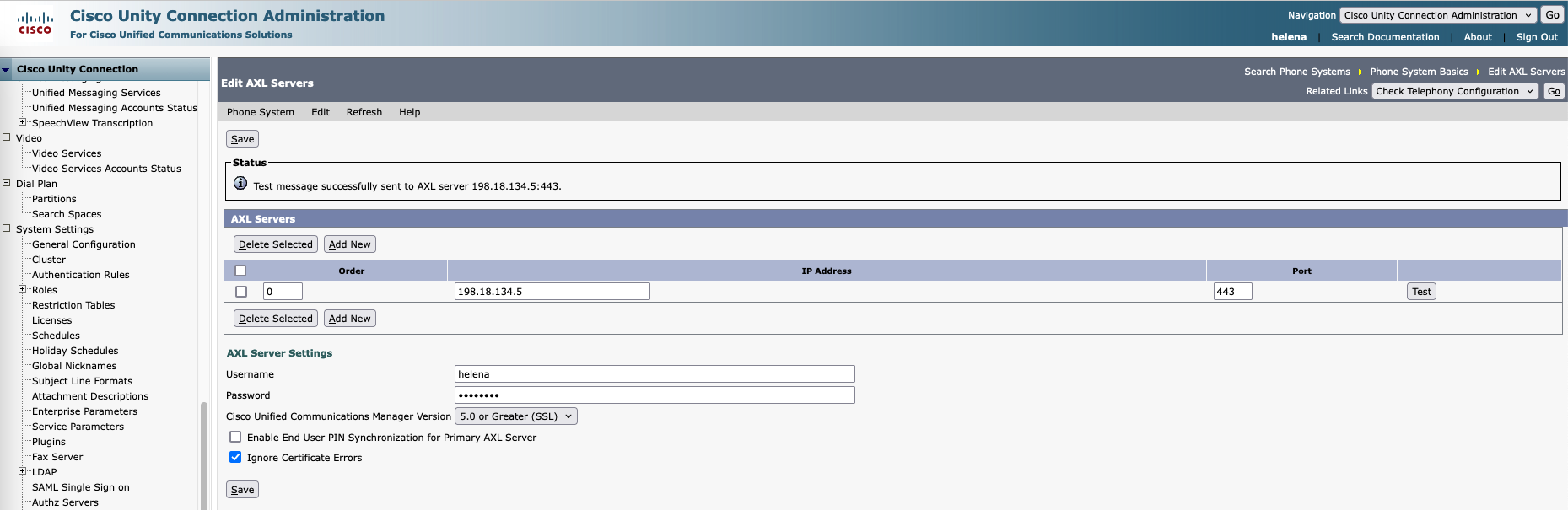1568x510 pixels.
Task: Open the Navigation dropdown
Action: (x=1437, y=15)
